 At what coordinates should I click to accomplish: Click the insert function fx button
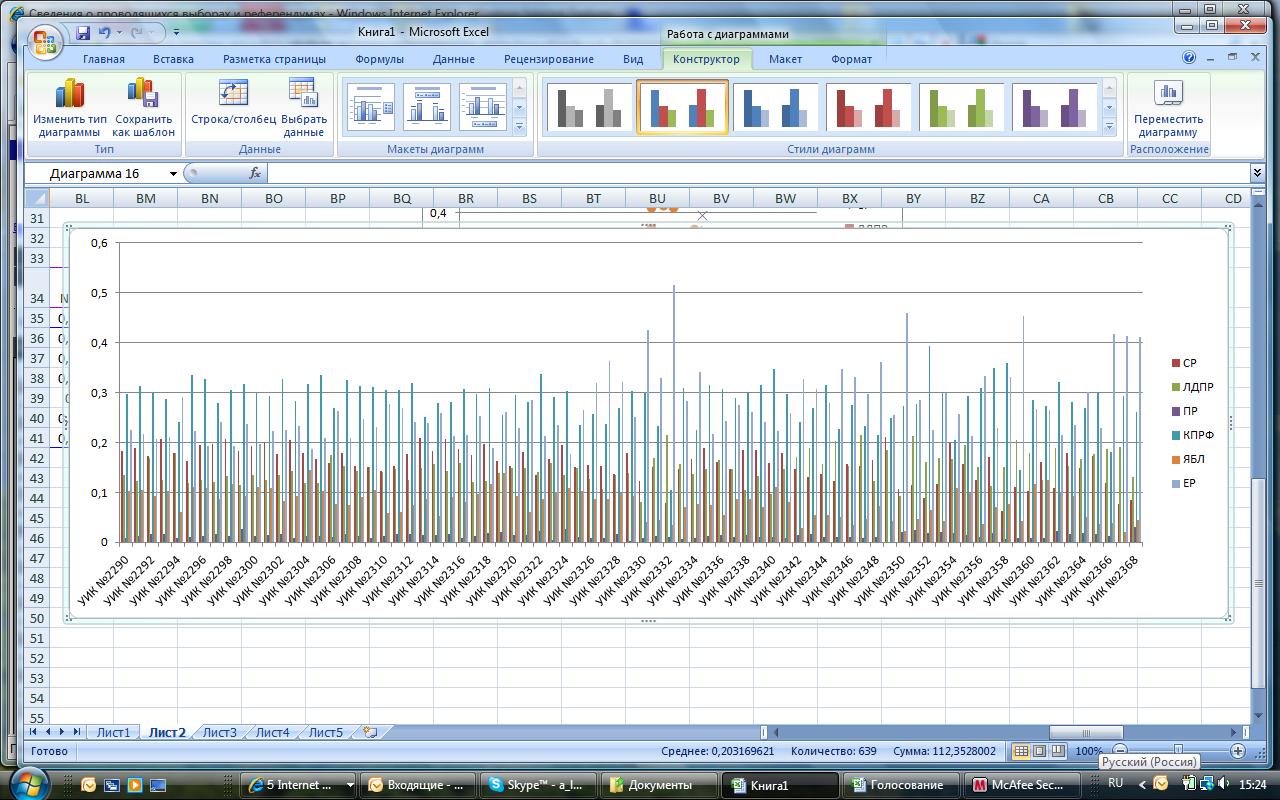[x=255, y=174]
